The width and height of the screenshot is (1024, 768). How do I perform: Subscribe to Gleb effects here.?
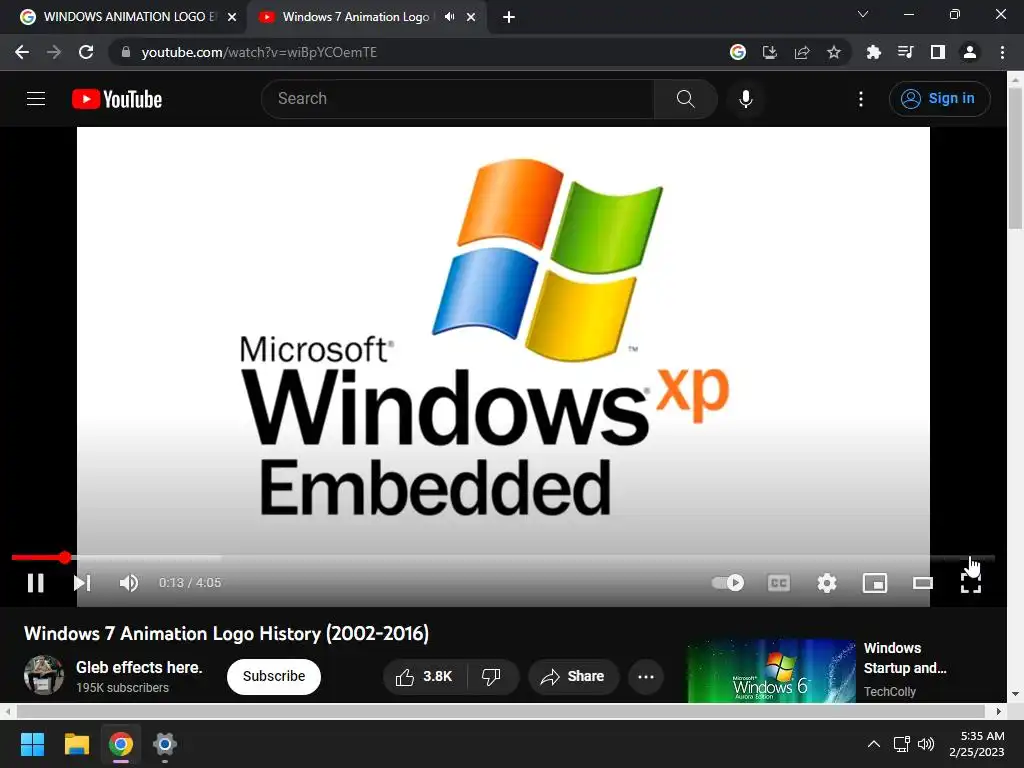[x=274, y=676]
